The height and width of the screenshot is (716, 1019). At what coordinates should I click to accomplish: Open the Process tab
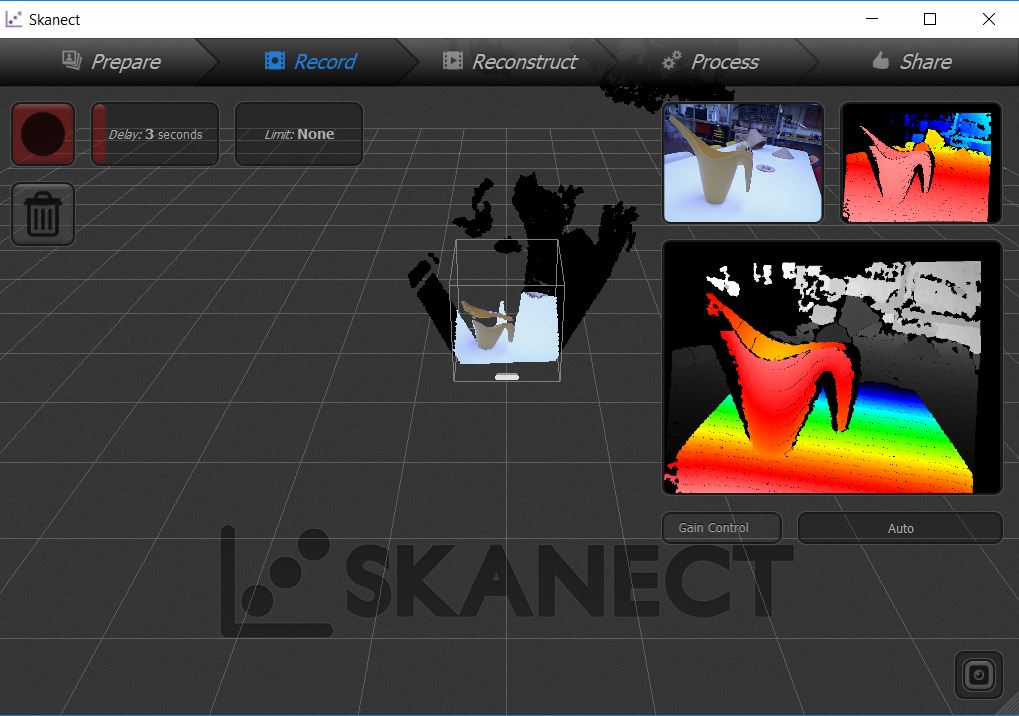pos(710,62)
